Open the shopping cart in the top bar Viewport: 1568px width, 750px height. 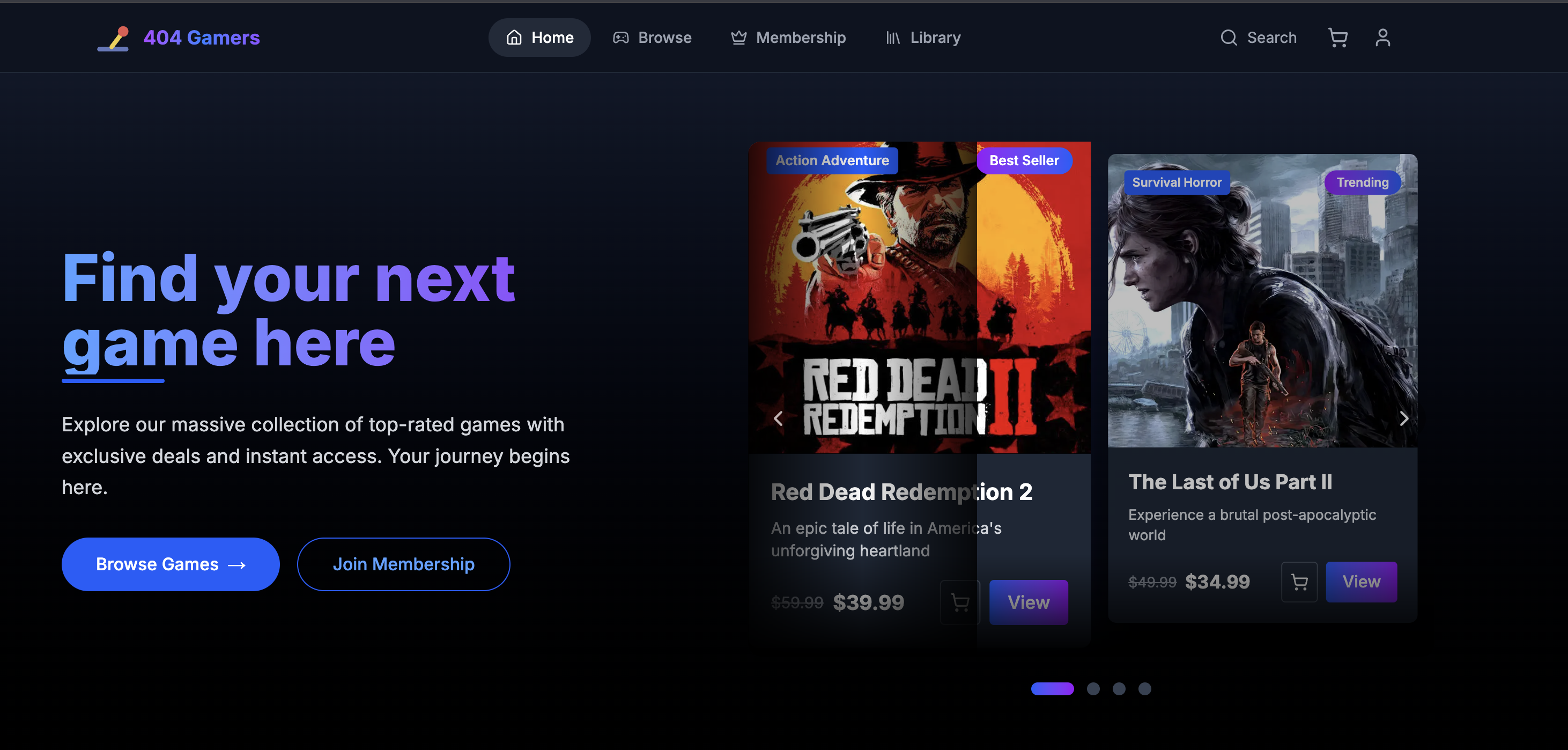1337,37
